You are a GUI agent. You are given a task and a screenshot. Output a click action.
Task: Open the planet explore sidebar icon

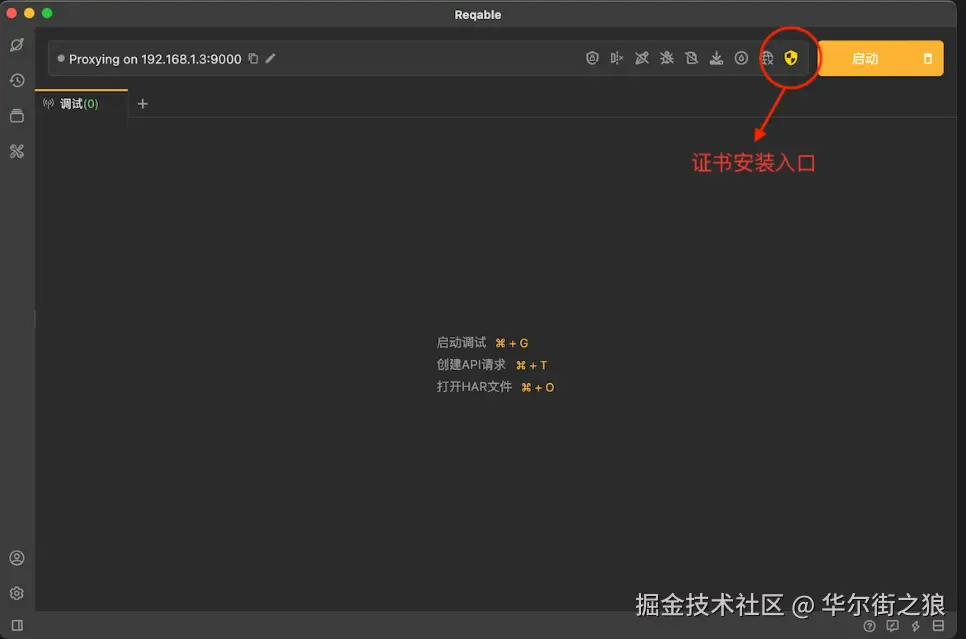point(17,45)
